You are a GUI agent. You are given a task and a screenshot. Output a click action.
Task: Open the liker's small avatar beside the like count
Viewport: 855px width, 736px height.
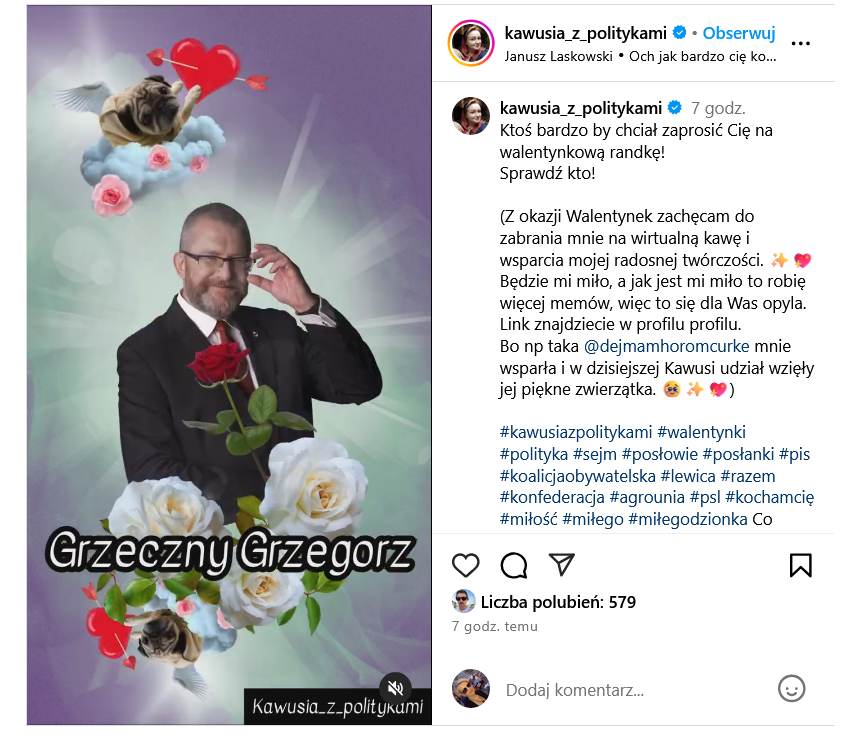[x=463, y=601]
